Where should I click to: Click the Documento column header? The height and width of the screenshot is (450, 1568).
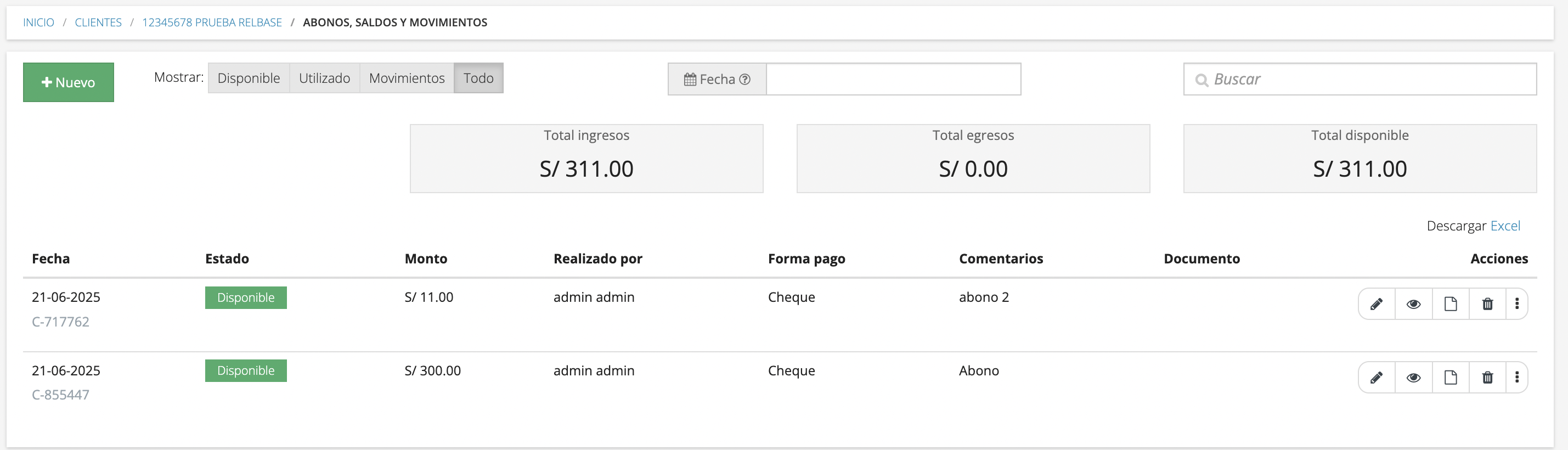tap(1202, 259)
